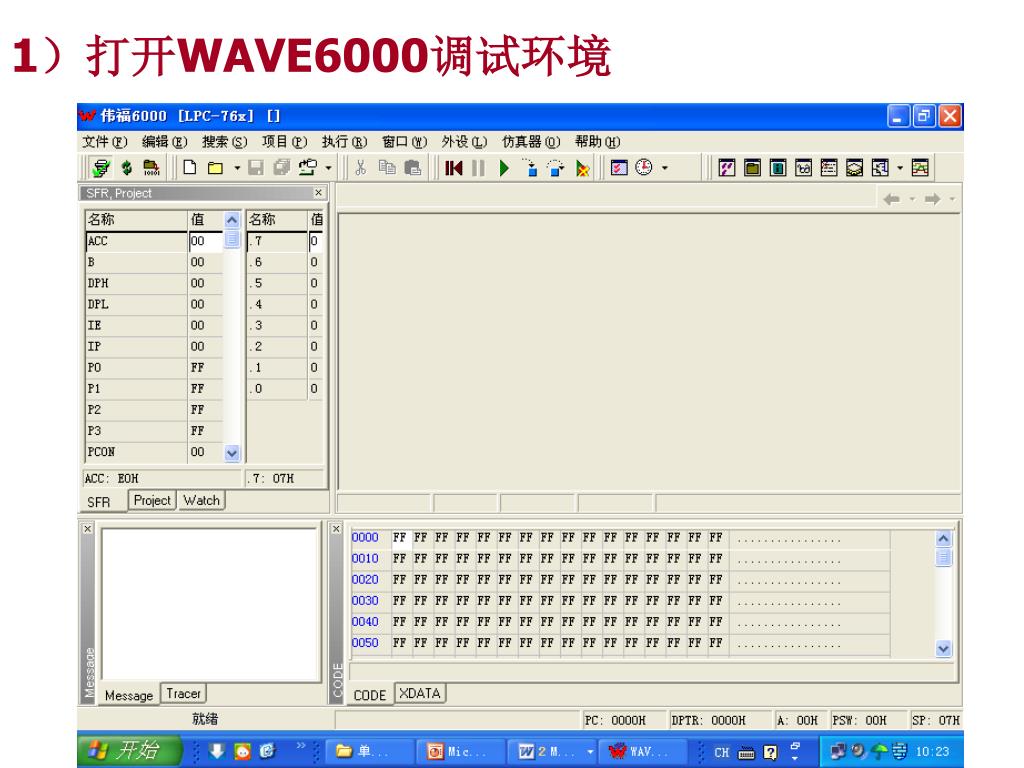Open the 文件(F) menu
The image size is (1024, 768).
[x=104, y=142]
